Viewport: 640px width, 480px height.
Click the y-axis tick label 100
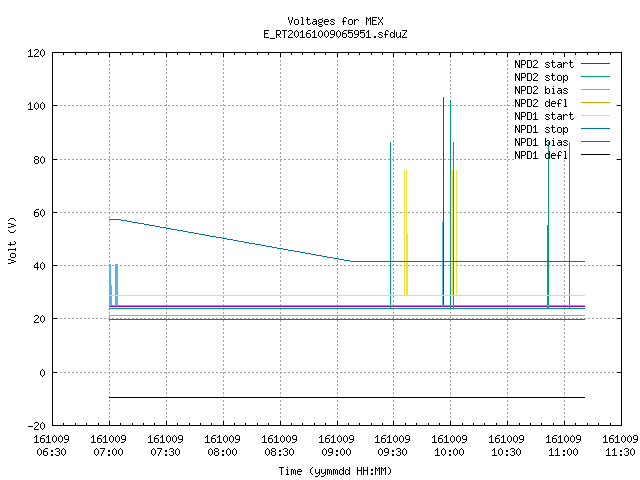(x=36, y=106)
